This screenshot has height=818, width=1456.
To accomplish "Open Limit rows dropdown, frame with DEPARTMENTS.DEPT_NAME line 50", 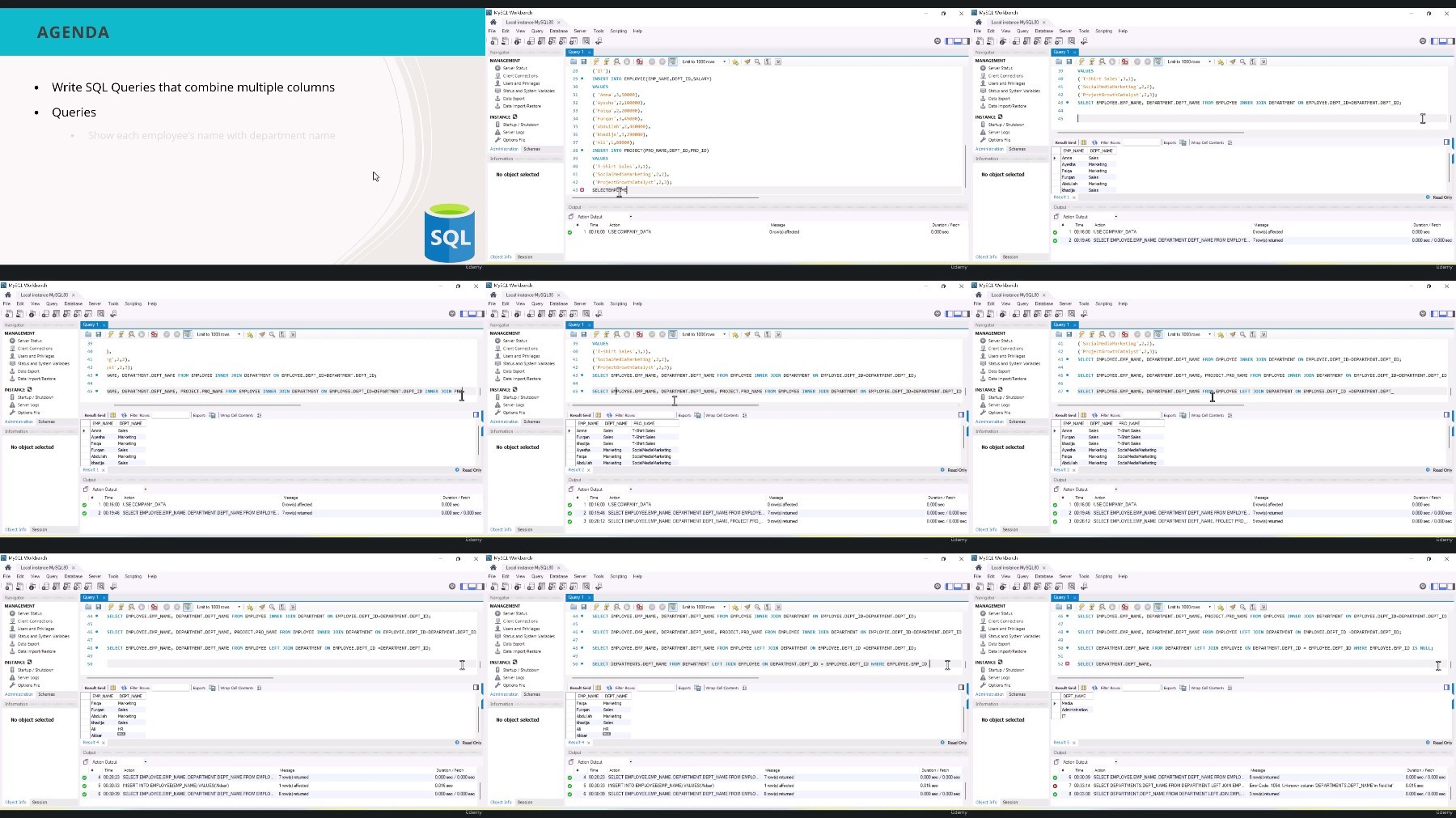I will 703,607.
